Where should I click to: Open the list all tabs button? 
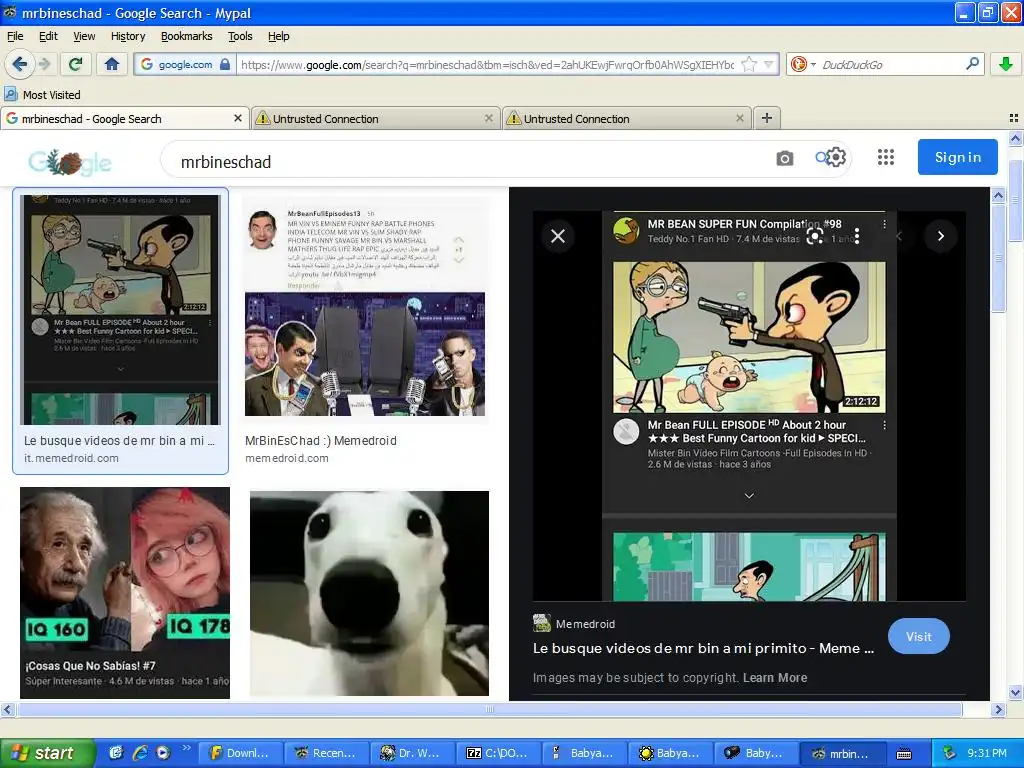(1014, 118)
